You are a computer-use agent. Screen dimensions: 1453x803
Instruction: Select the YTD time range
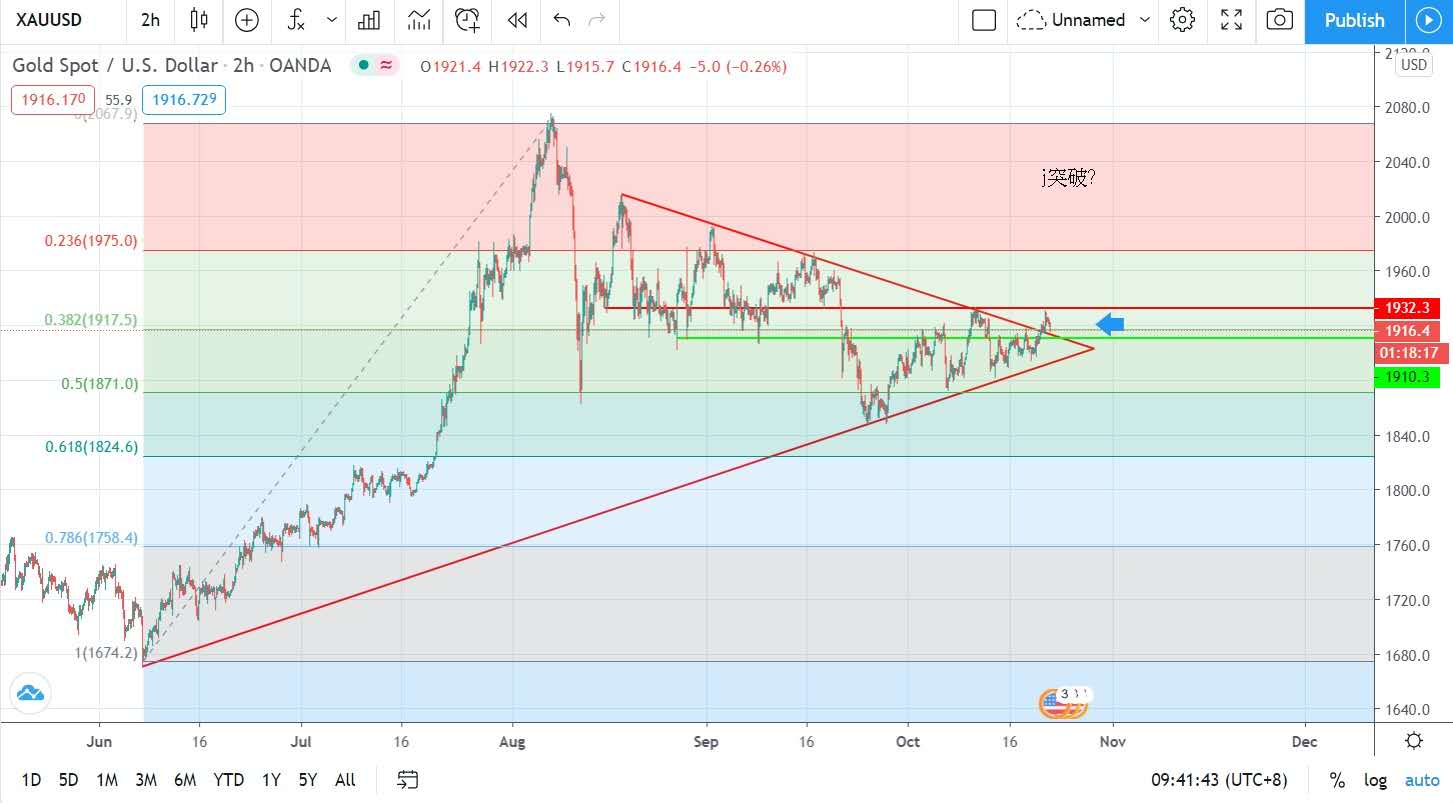229,780
